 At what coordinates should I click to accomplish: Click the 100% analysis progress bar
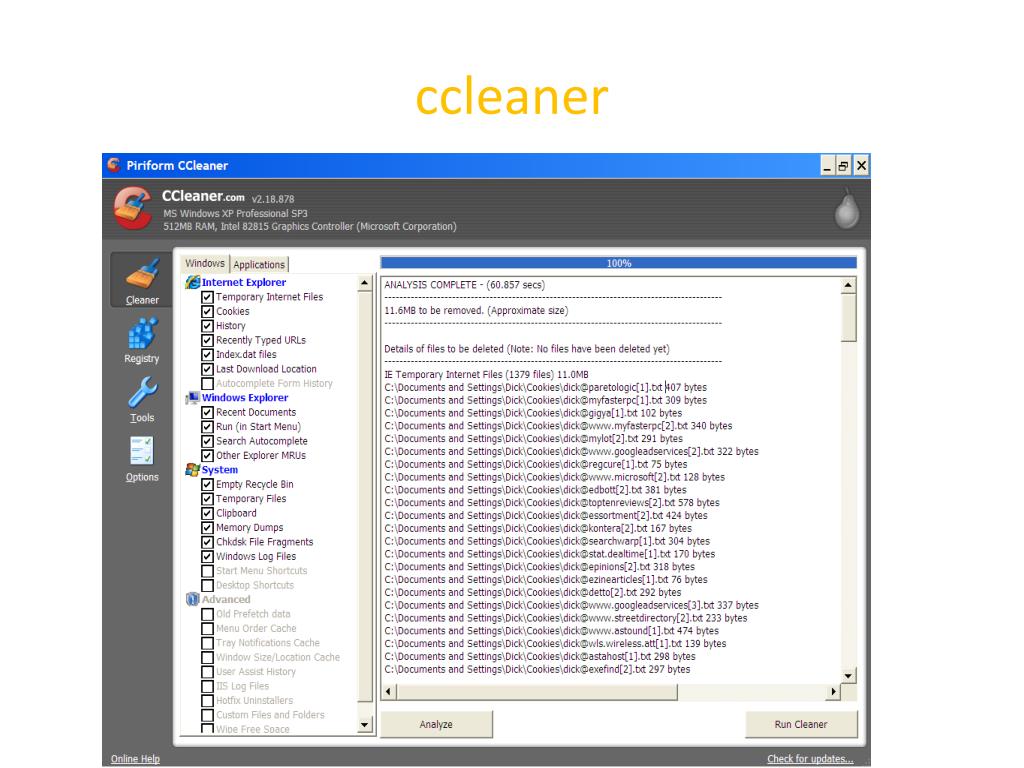tap(618, 263)
